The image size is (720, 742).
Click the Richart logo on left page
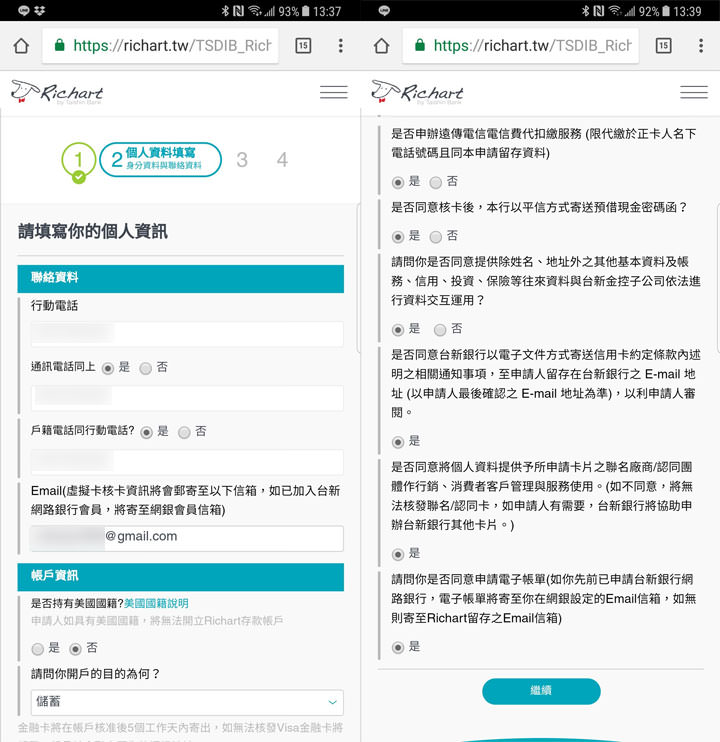(57, 92)
